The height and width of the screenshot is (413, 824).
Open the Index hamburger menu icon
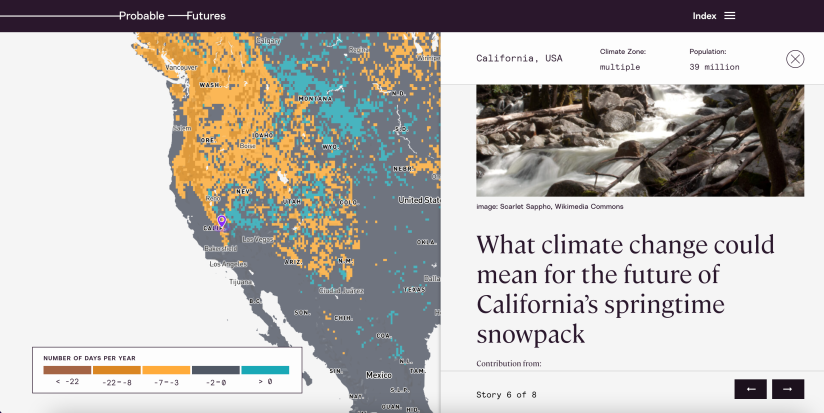coord(729,16)
